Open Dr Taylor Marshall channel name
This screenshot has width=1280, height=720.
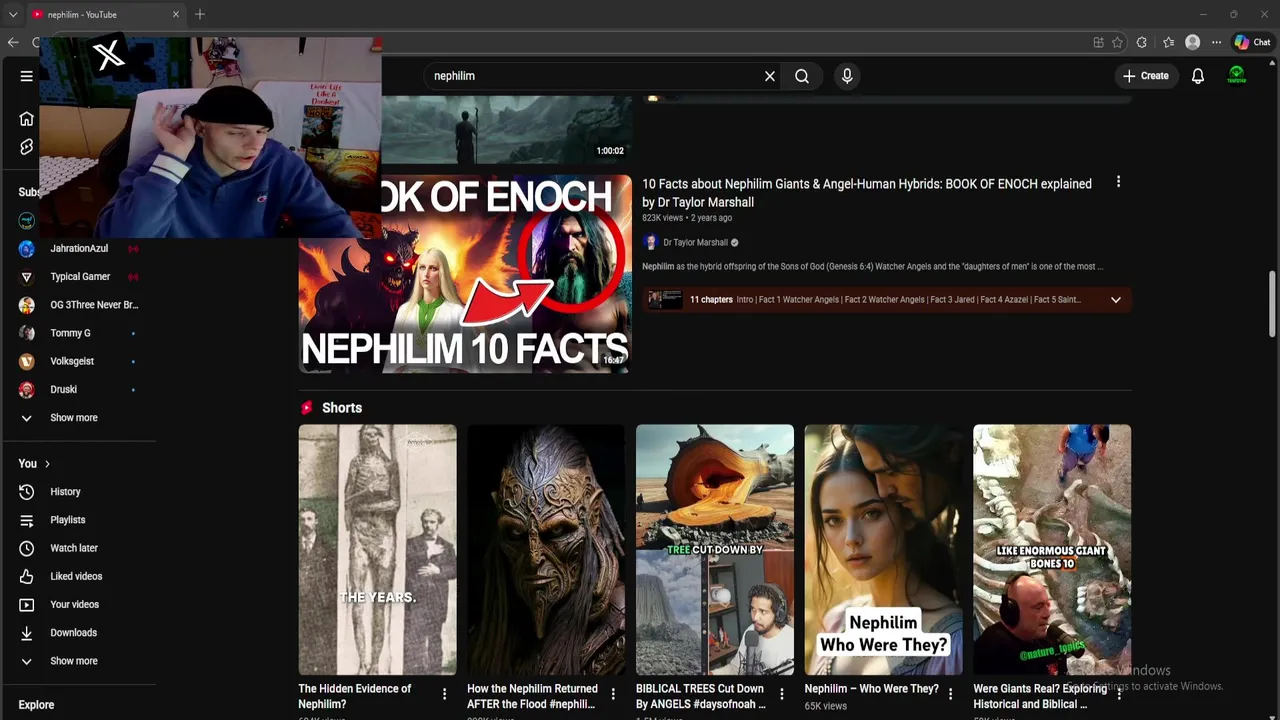pos(695,242)
